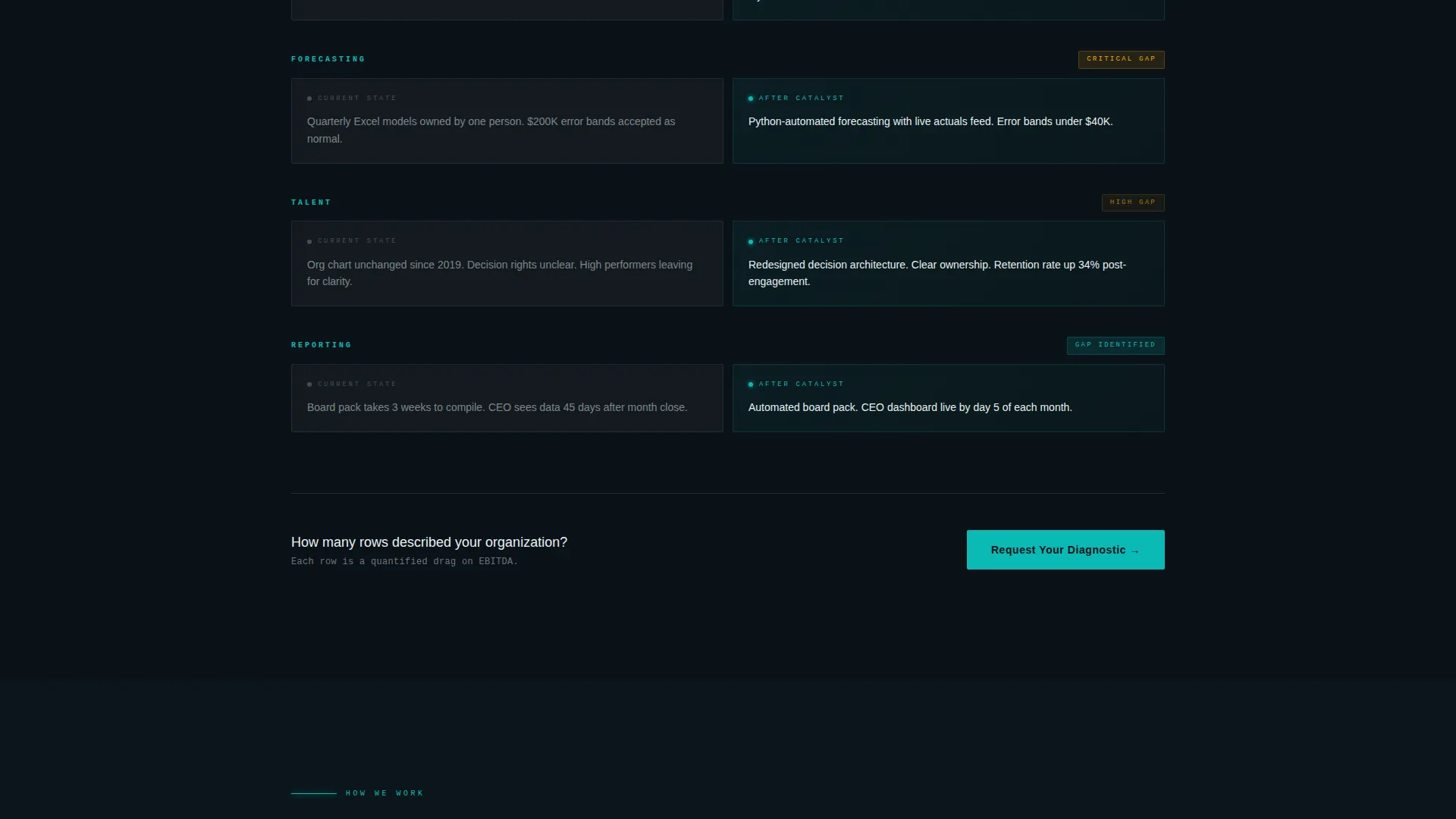Click the teal dot beside After Catalyst in Forecasting

751,99
